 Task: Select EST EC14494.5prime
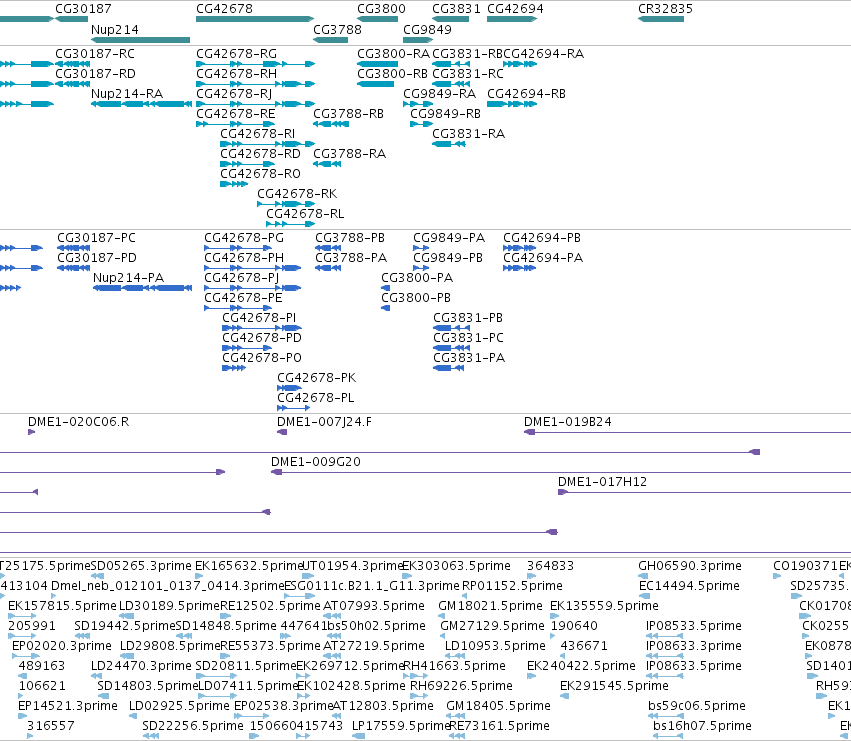[689, 586]
